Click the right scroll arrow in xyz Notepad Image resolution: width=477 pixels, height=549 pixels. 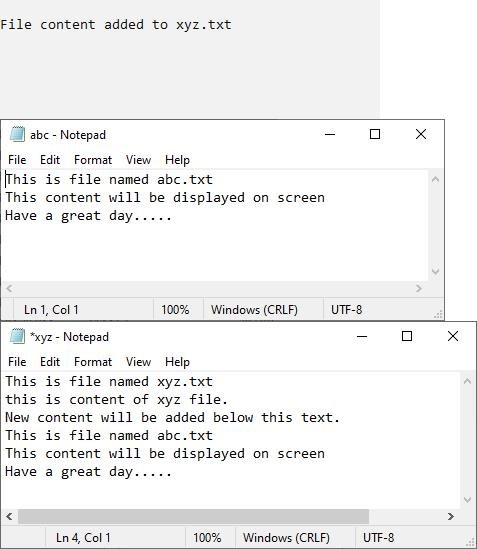point(451,516)
